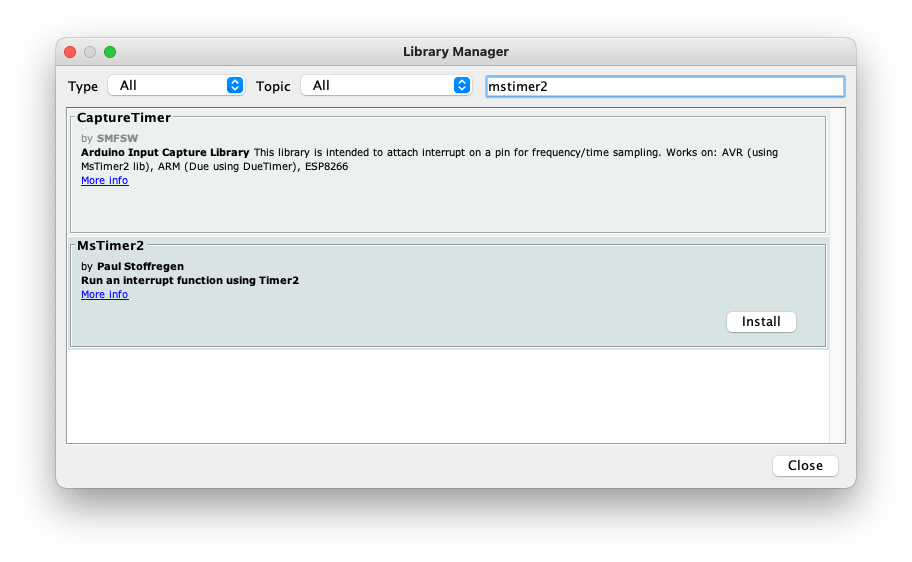The height and width of the screenshot is (562, 912).
Task: Click 'Arduino Input Capture Library' description heading
Action: pyautogui.click(x=165, y=152)
